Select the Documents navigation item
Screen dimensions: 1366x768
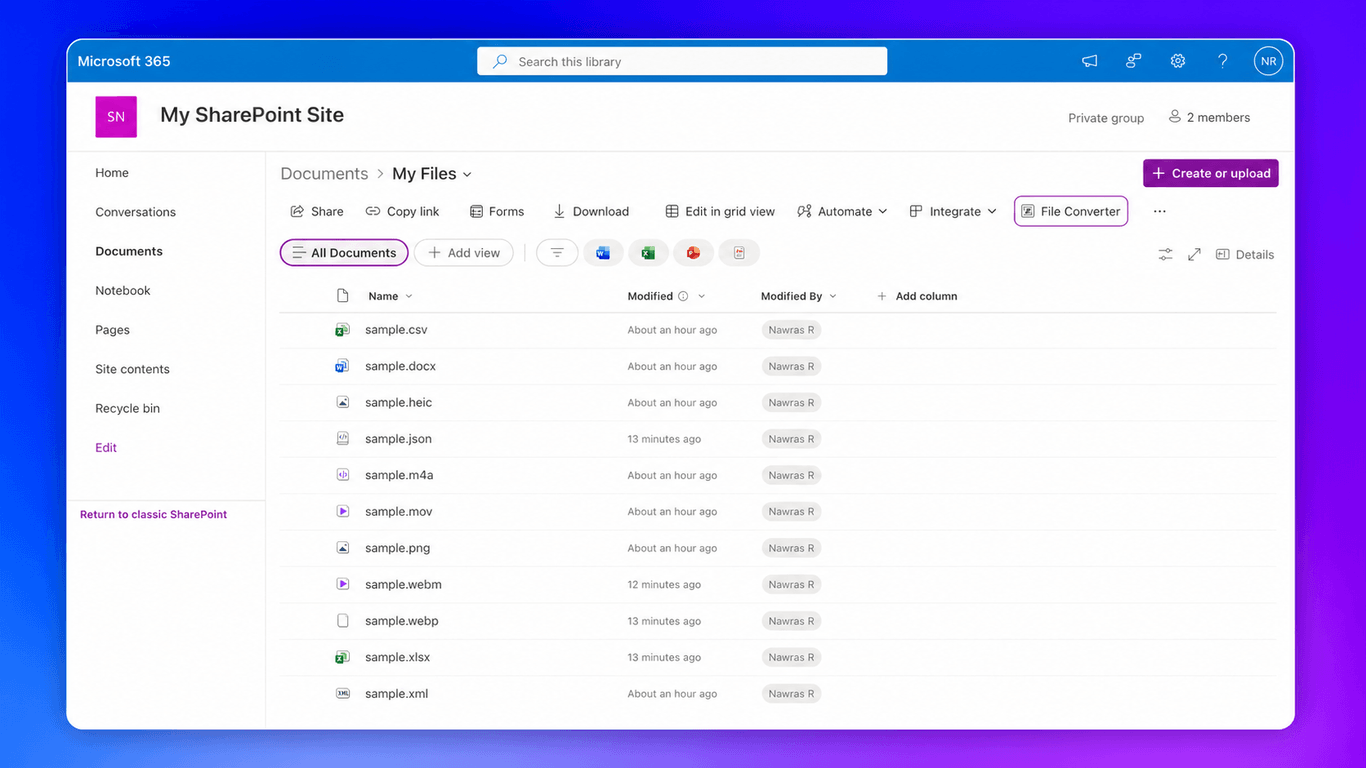(129, 251)
